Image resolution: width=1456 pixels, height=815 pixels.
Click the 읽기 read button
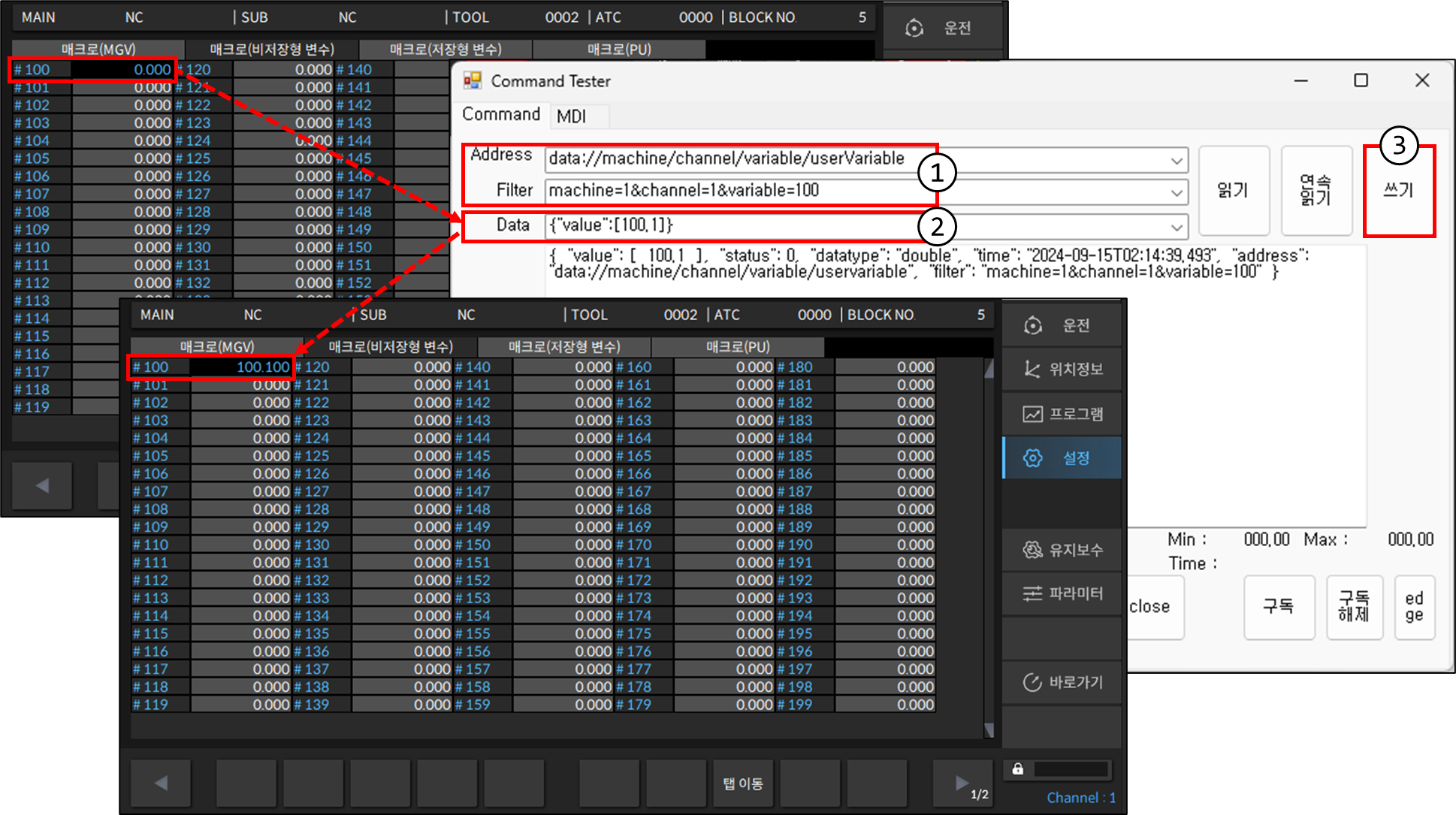1234,191
